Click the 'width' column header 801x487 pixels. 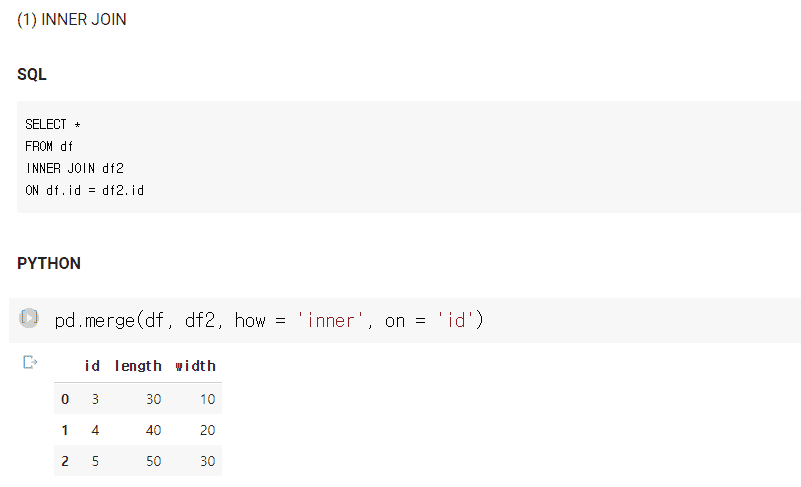click(x=195, y=366)
